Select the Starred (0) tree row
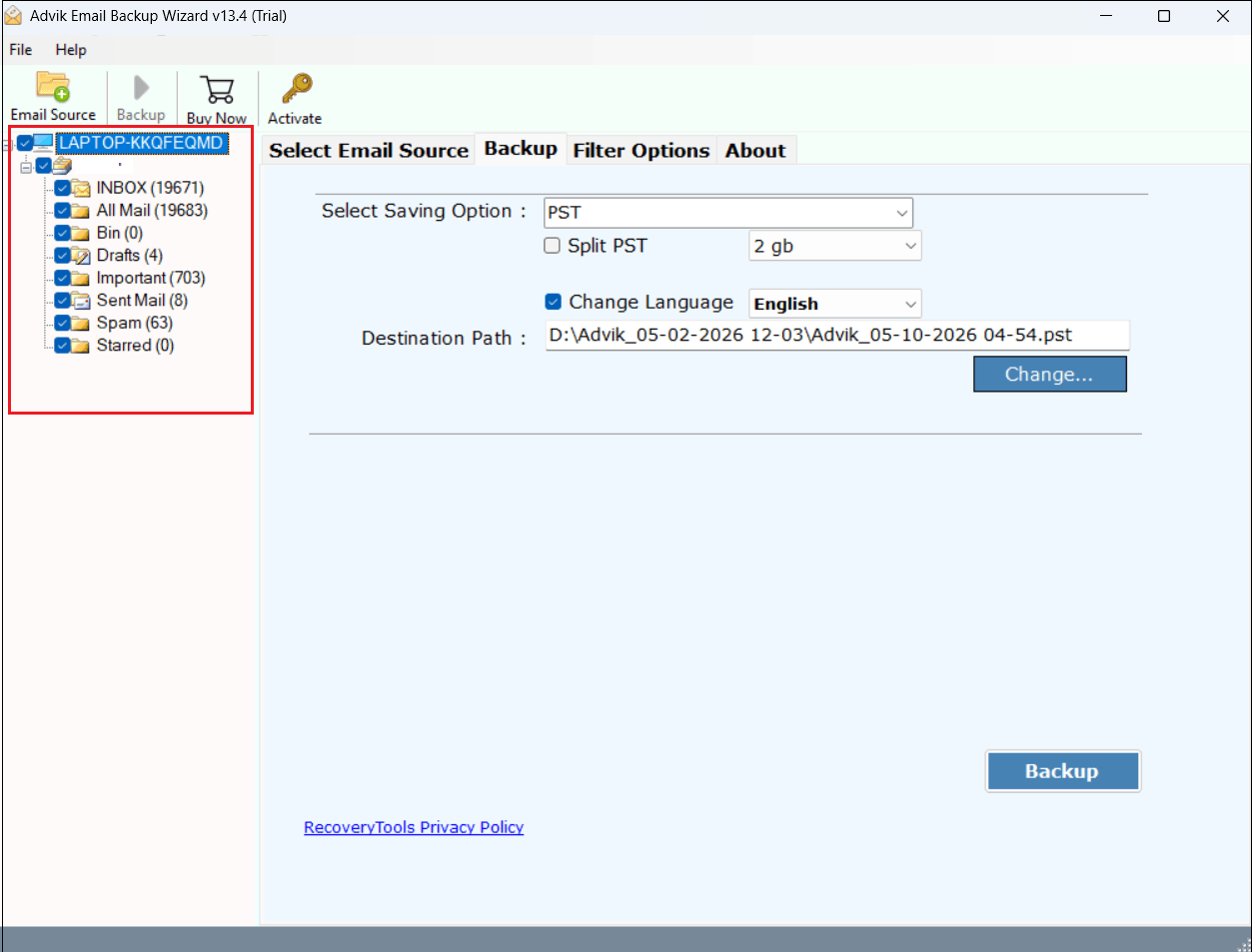The height and width of the screenshot is (952, 1252). [135, 346]
